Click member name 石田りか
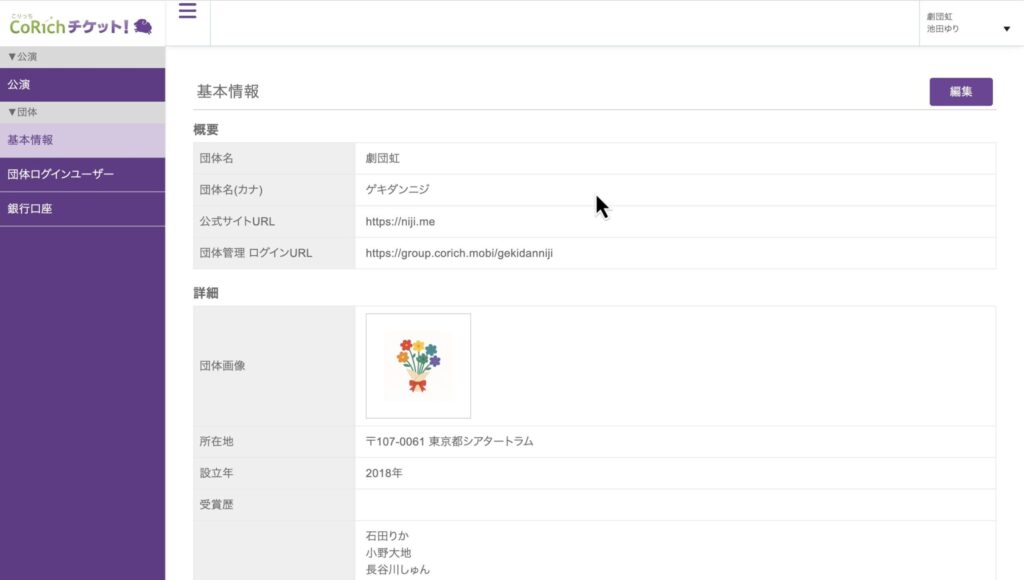The image size is (1024, 580). [391, 536]
